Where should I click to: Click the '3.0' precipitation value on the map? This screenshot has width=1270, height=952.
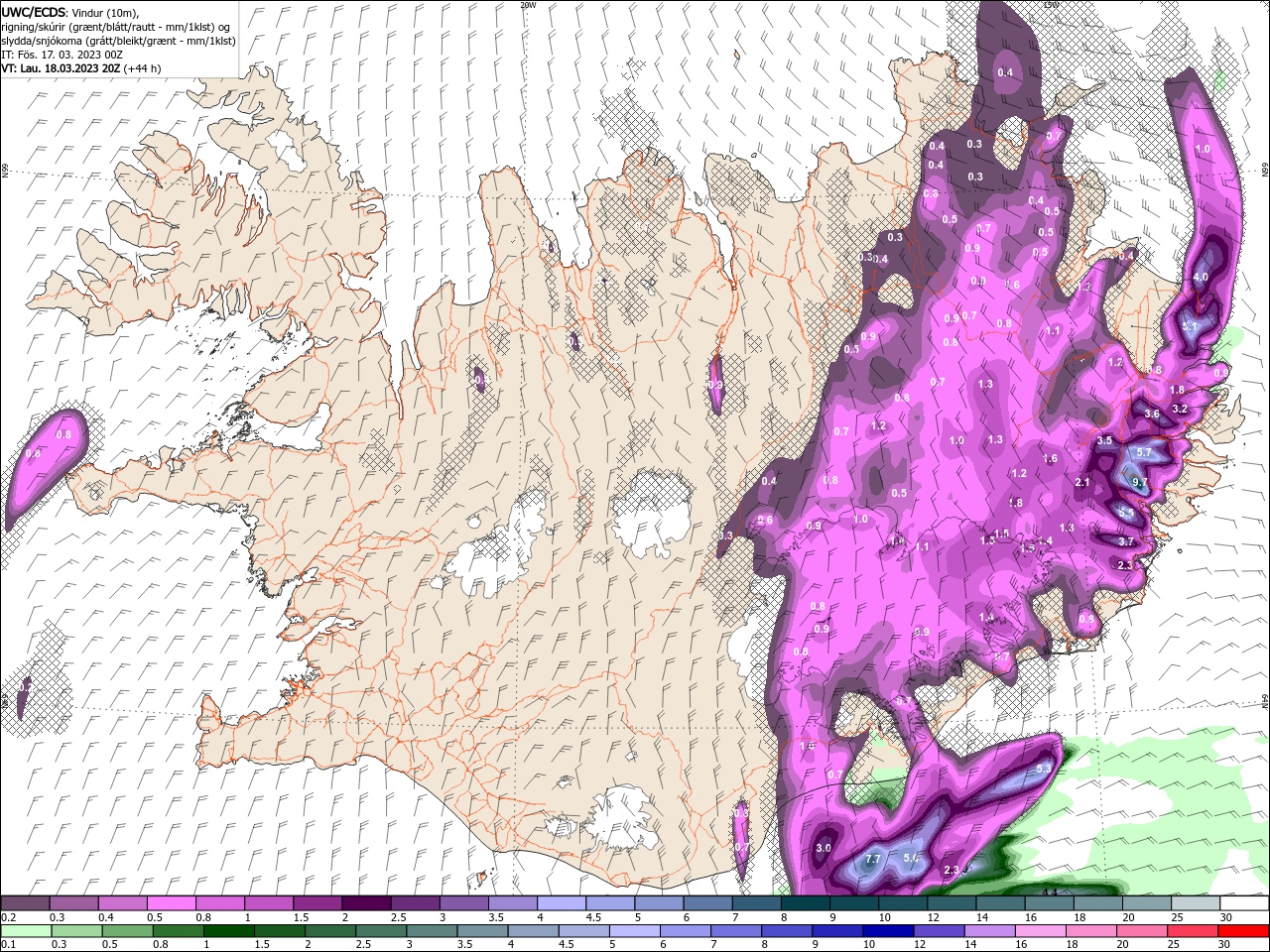(x=824, y=849)
